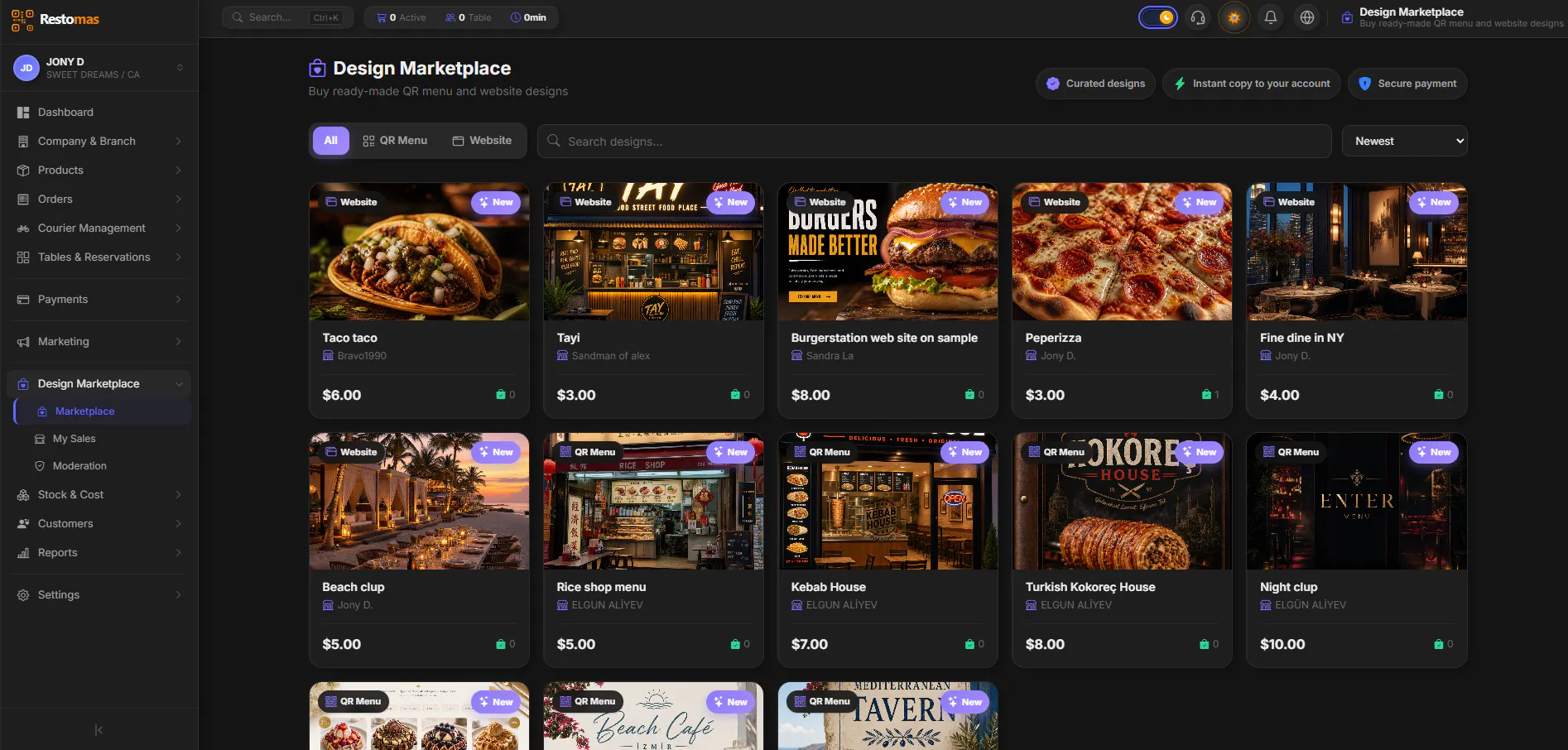Open the Taco taco design title
The height and width of the screenshot is (750, 1568).
click(349, 338)
